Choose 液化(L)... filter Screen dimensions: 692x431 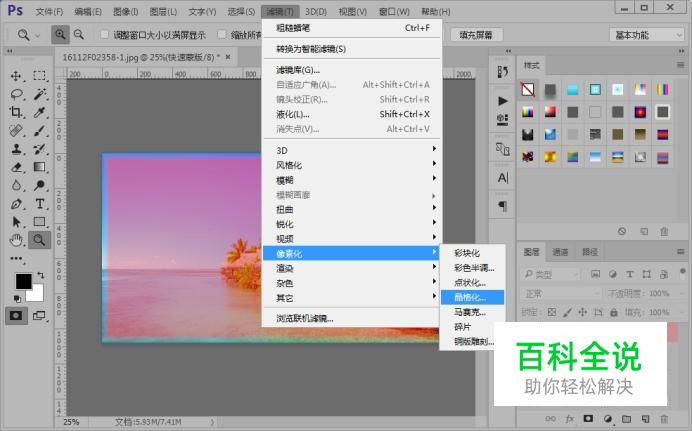[x=351, y=114]
